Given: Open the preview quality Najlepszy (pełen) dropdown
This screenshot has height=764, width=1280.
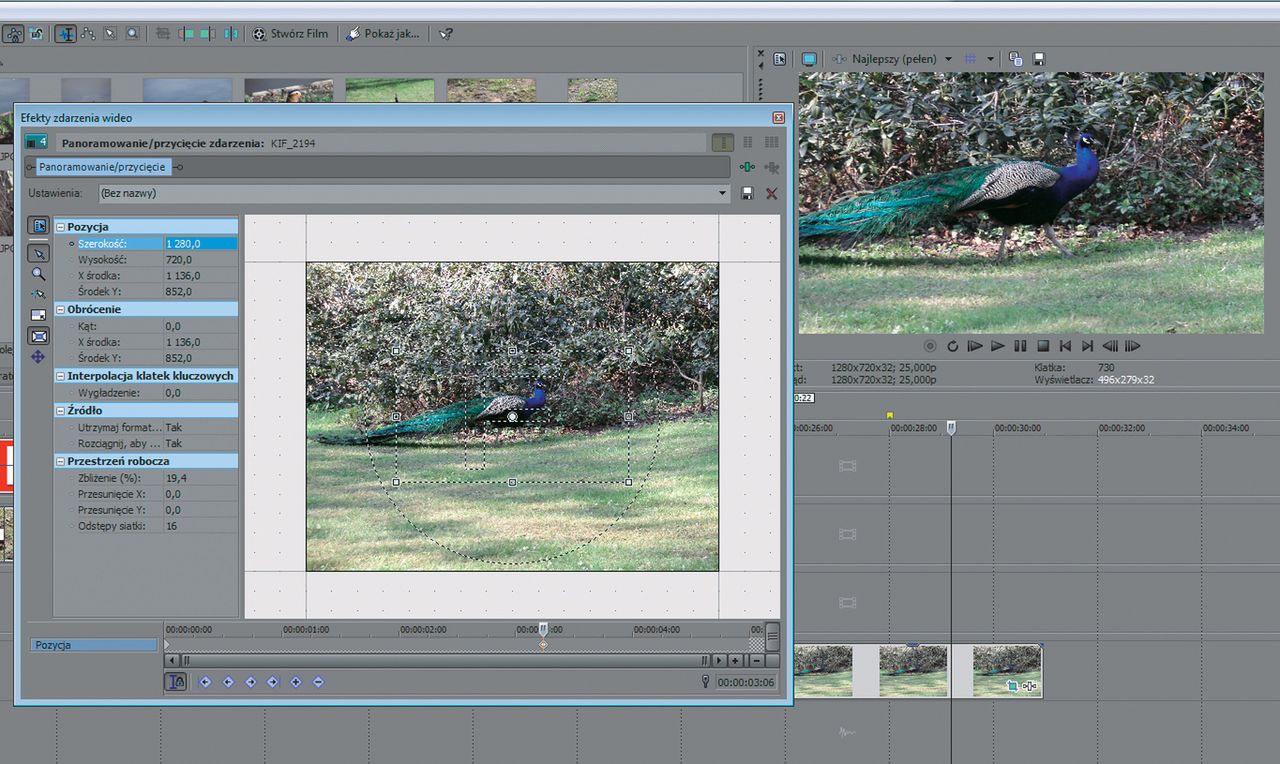Looking at the screenshot, I should (947, 59).
